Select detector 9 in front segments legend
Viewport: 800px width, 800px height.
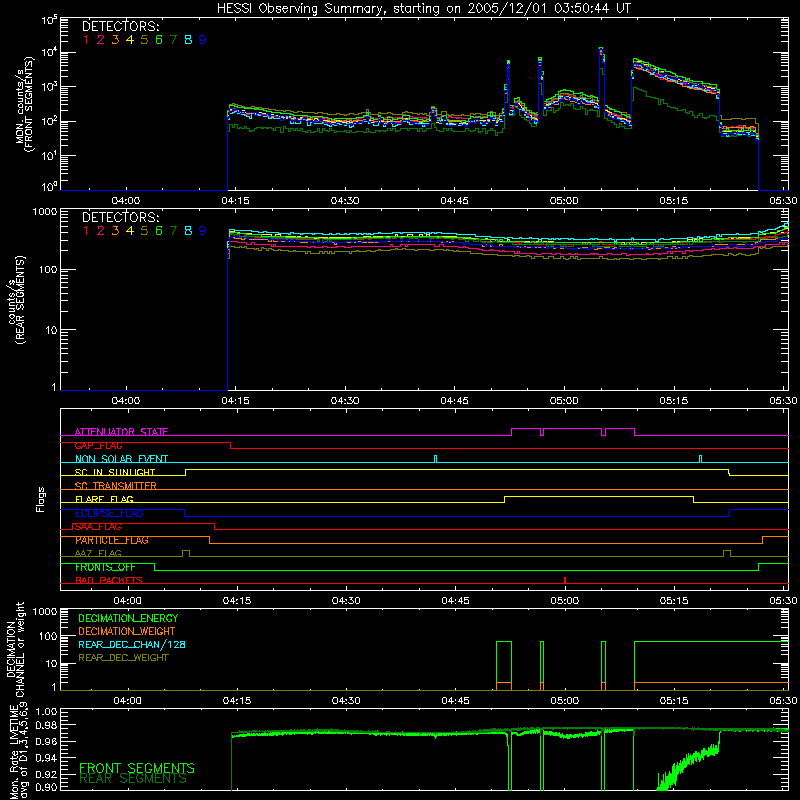[203, 40]
